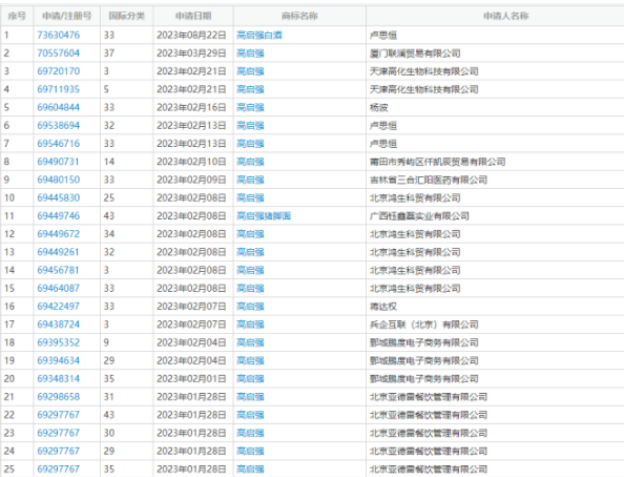627x477 pixels.
Task: Open registration number 69298658 link
Action: tap(58, 396)
